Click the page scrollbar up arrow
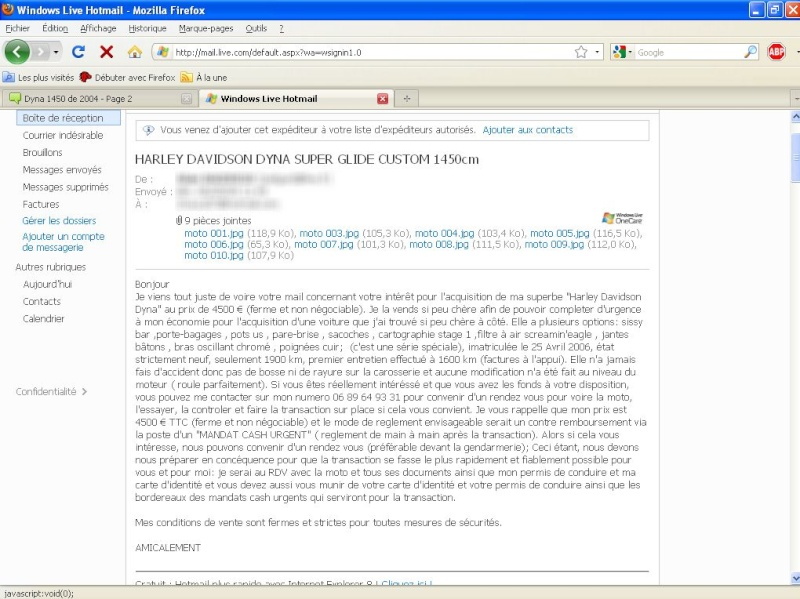 (795, 117)
